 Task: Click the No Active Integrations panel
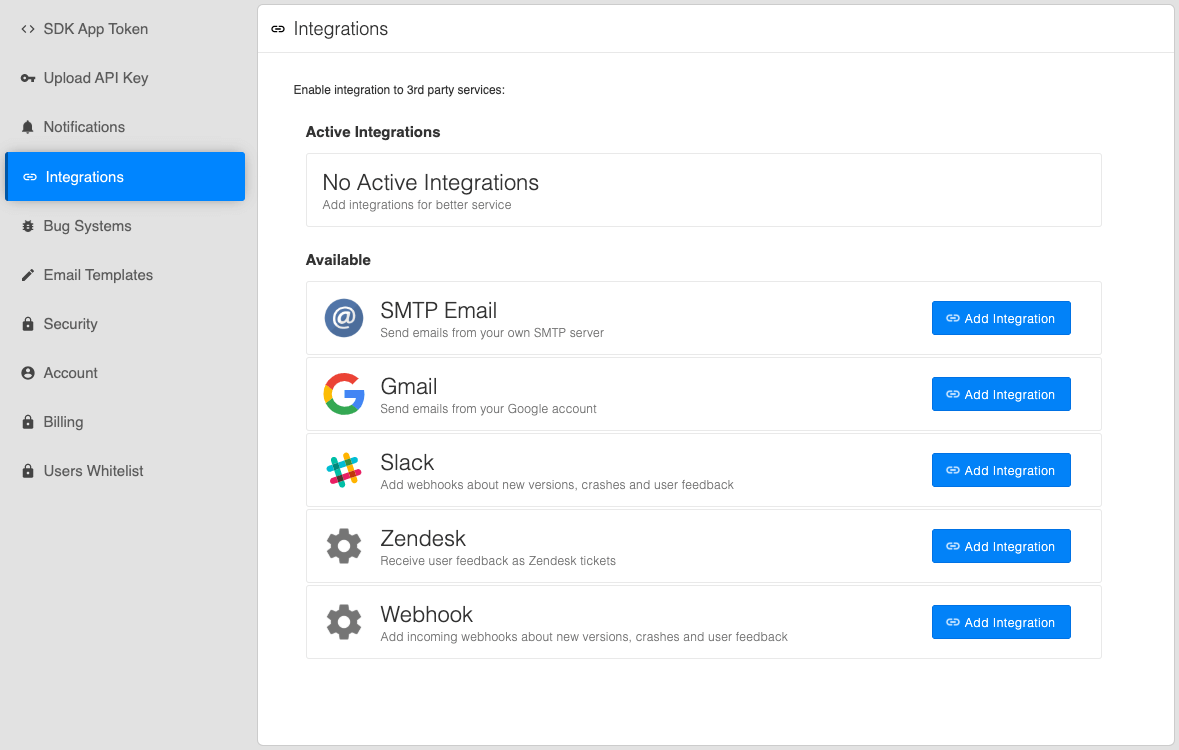tap(703, 190)
